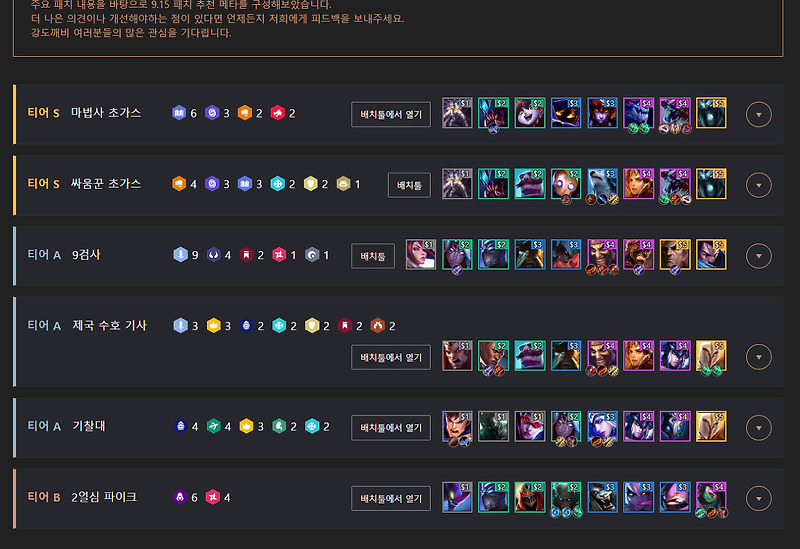Click the gray trait icon showing 1 in 9검사 row
The width and height of the screenshot is (800, 549).
tap(312, 254)
